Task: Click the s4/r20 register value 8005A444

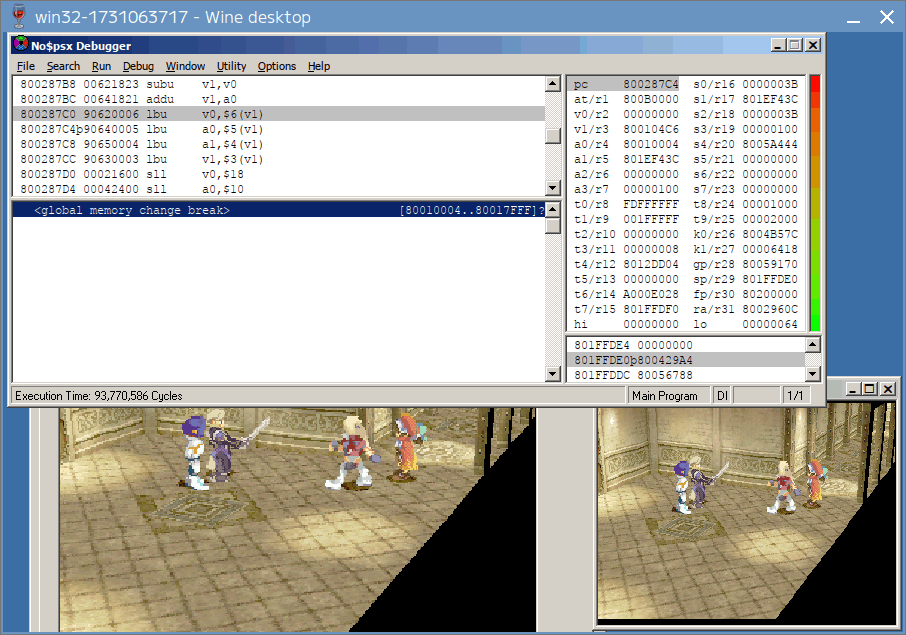Action: [x=770, y=144]
